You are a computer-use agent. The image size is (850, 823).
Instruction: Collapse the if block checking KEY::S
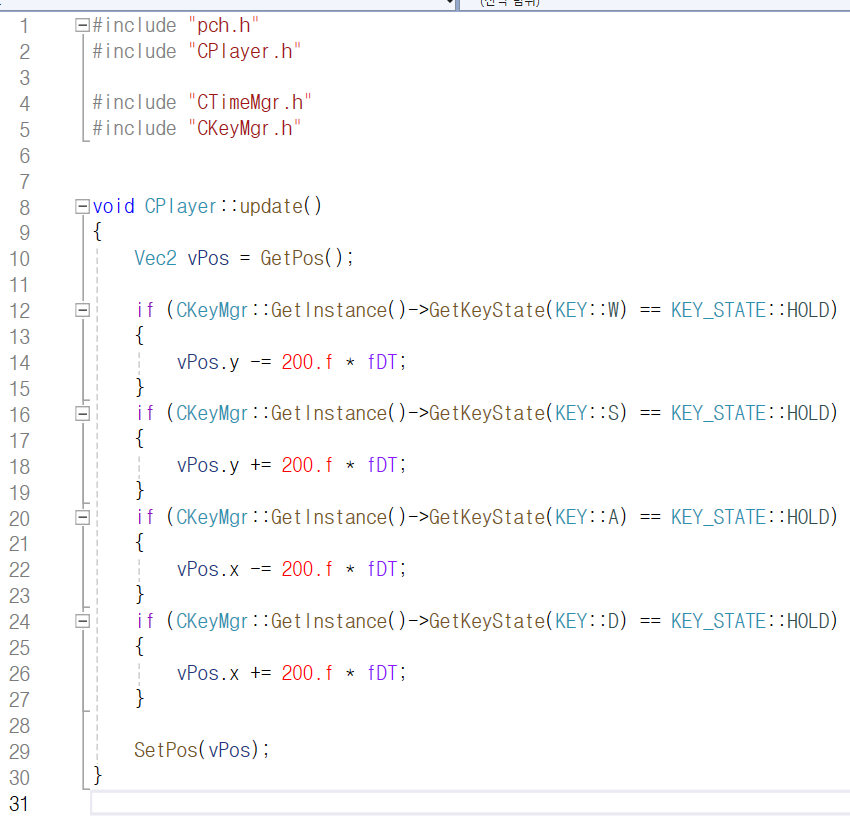(x=84, y=414)
